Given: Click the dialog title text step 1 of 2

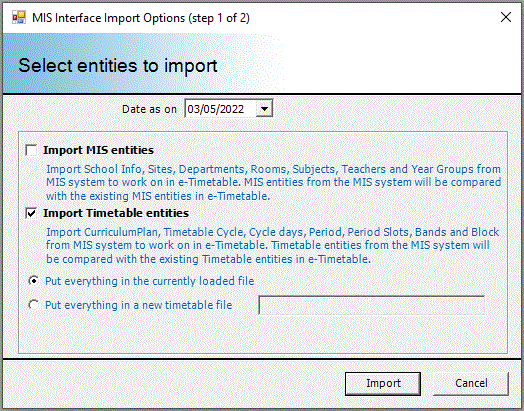Looking at the screenshot, I should coord(219,18).
